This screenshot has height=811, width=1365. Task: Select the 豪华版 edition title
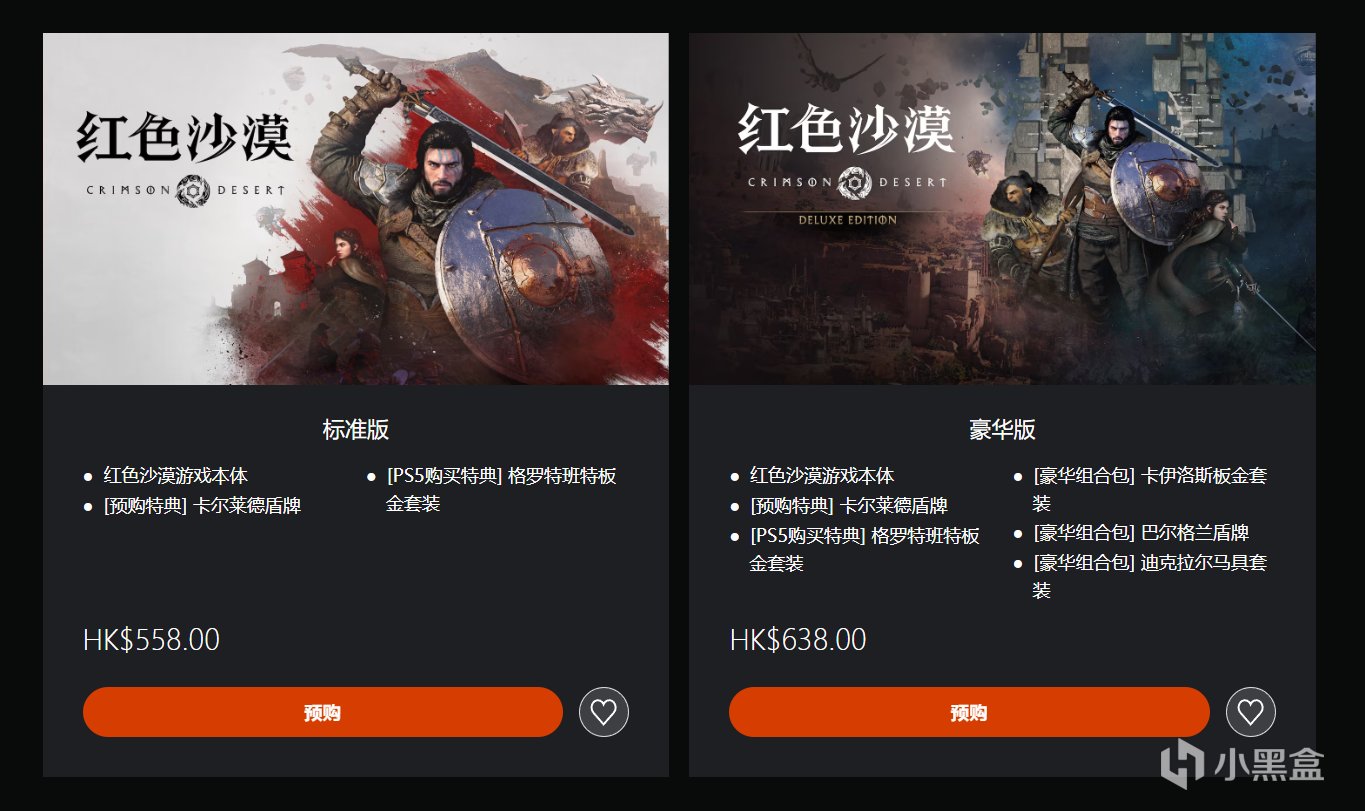coord(1003,430)
